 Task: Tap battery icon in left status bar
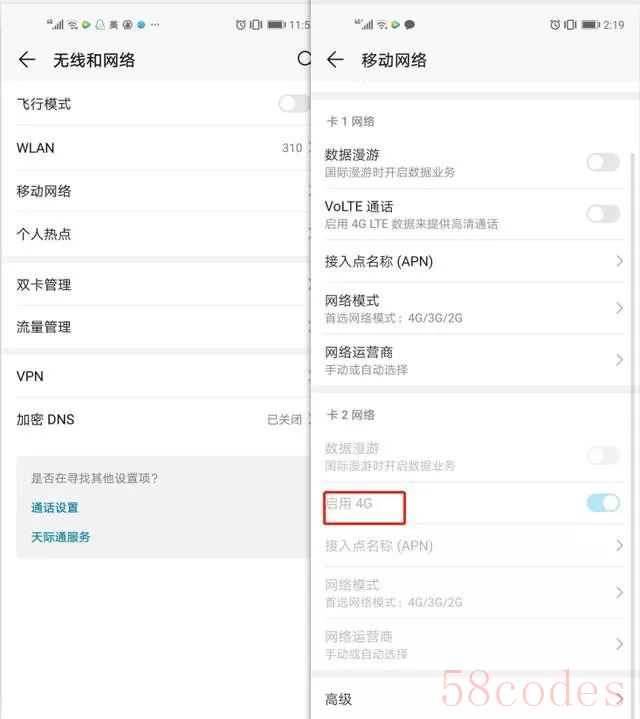tap(276, 24)
